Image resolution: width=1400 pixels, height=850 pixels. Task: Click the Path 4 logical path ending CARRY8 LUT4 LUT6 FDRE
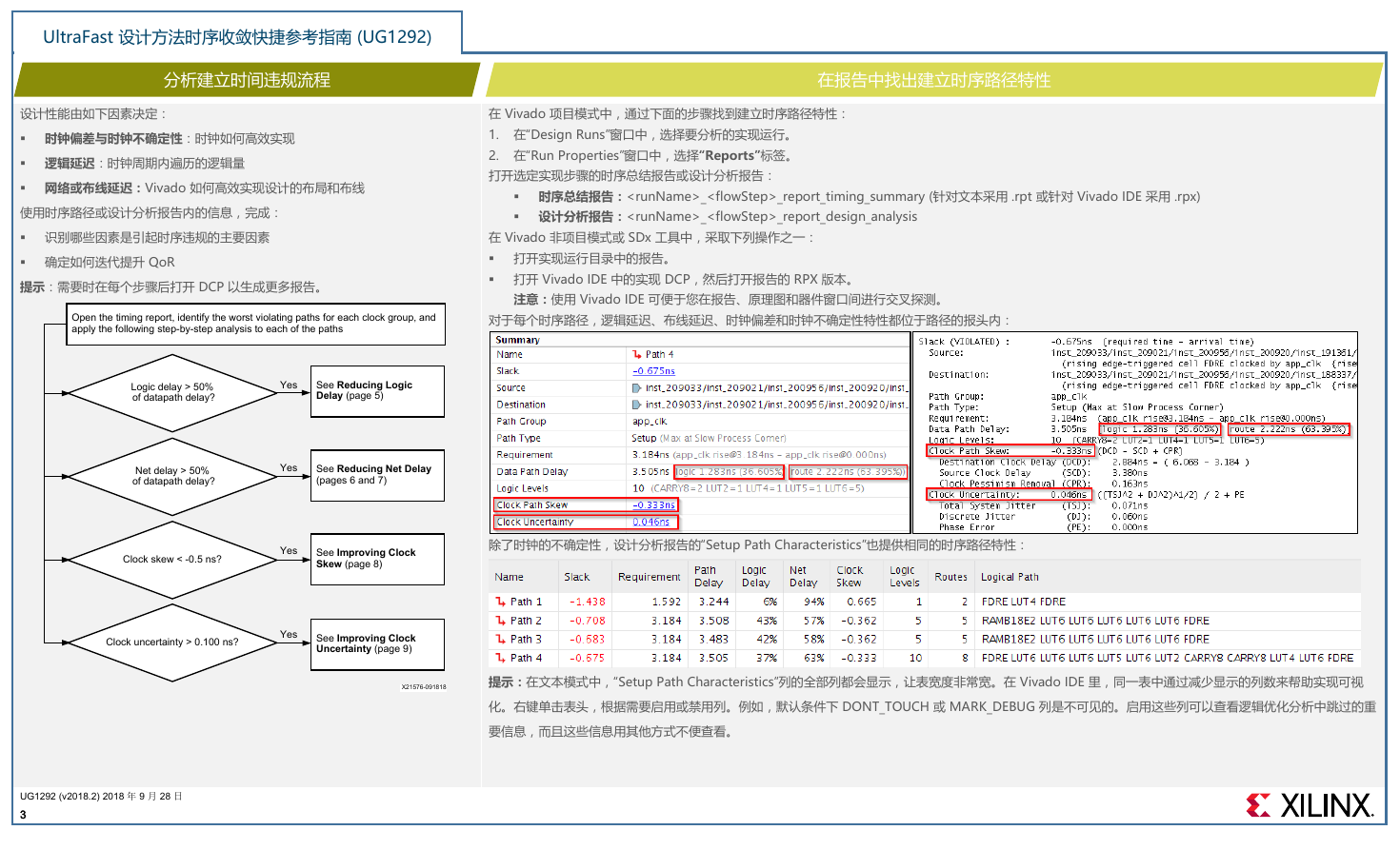point(1167,658)
